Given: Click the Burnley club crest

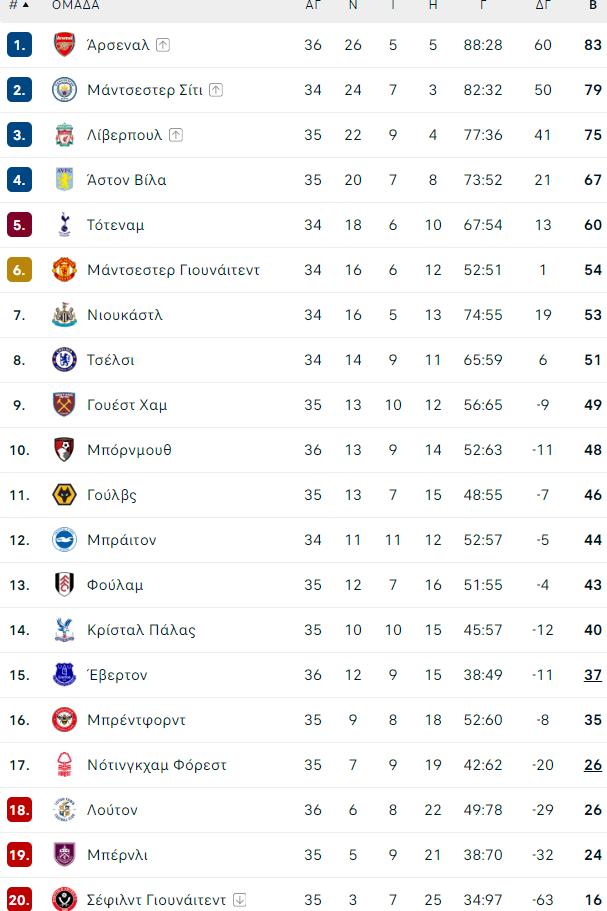Looking at the screenshot, I should (63, 854).
